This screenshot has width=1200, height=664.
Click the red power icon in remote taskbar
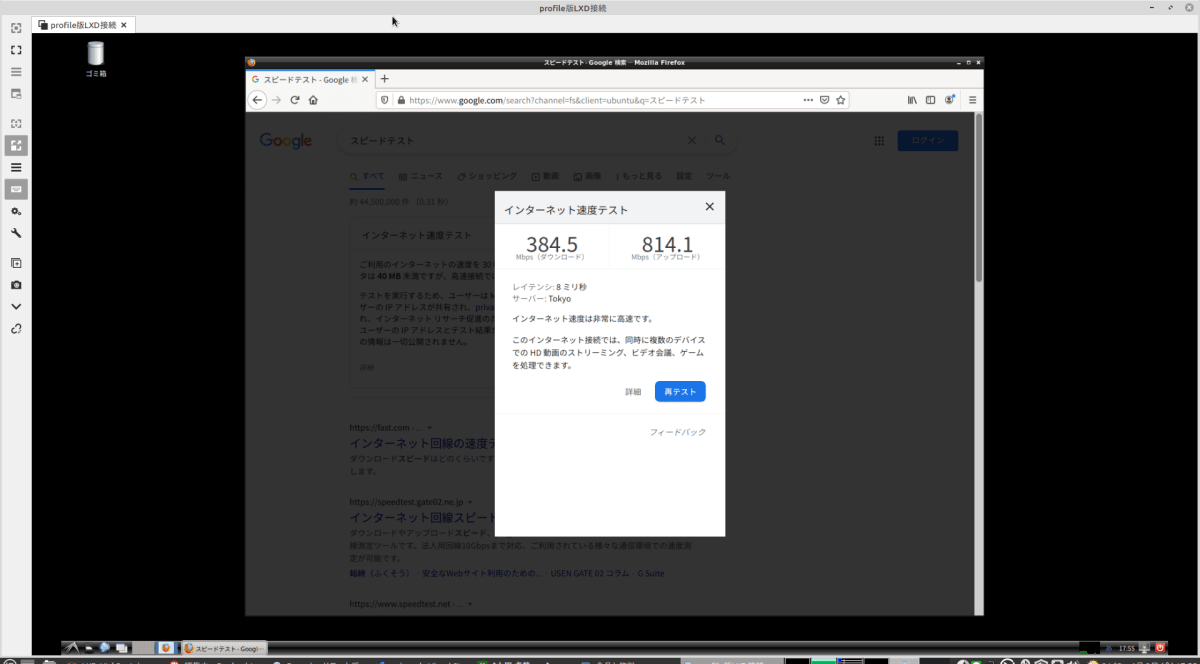pyautogui.click(x=1160, y=648)
